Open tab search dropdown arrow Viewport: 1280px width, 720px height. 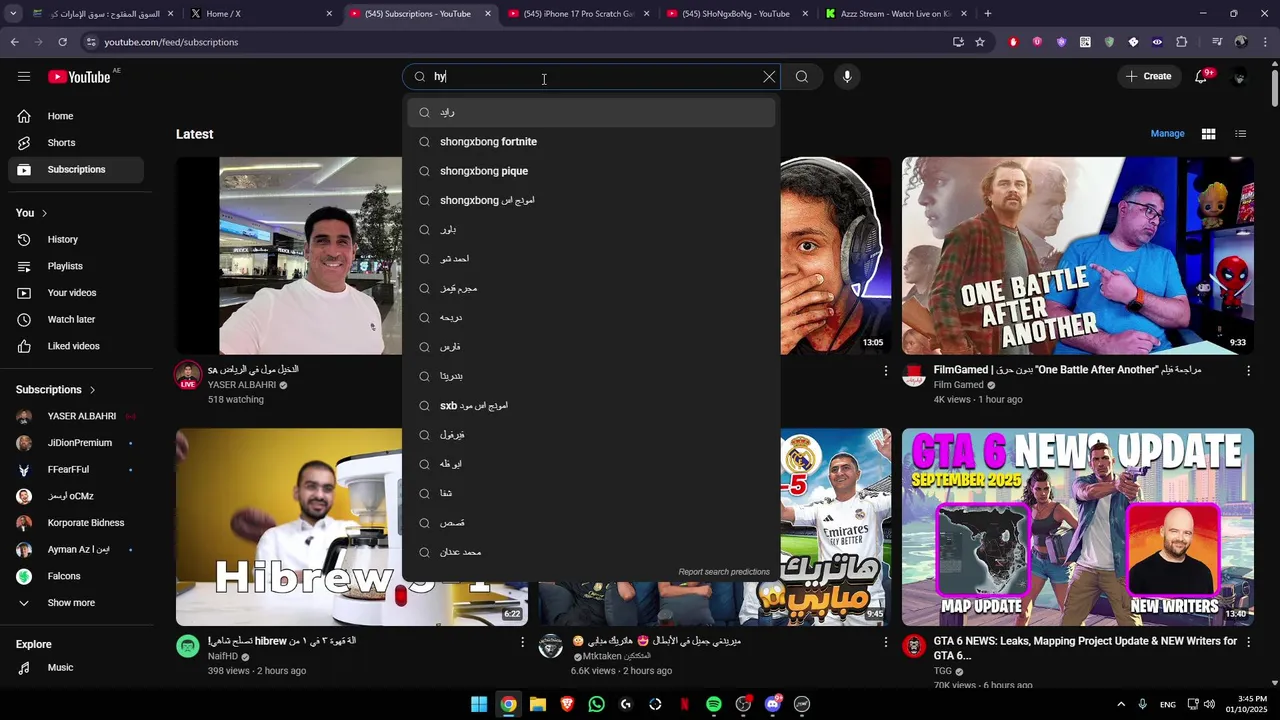pyautogui.click(x=13, y=14)
